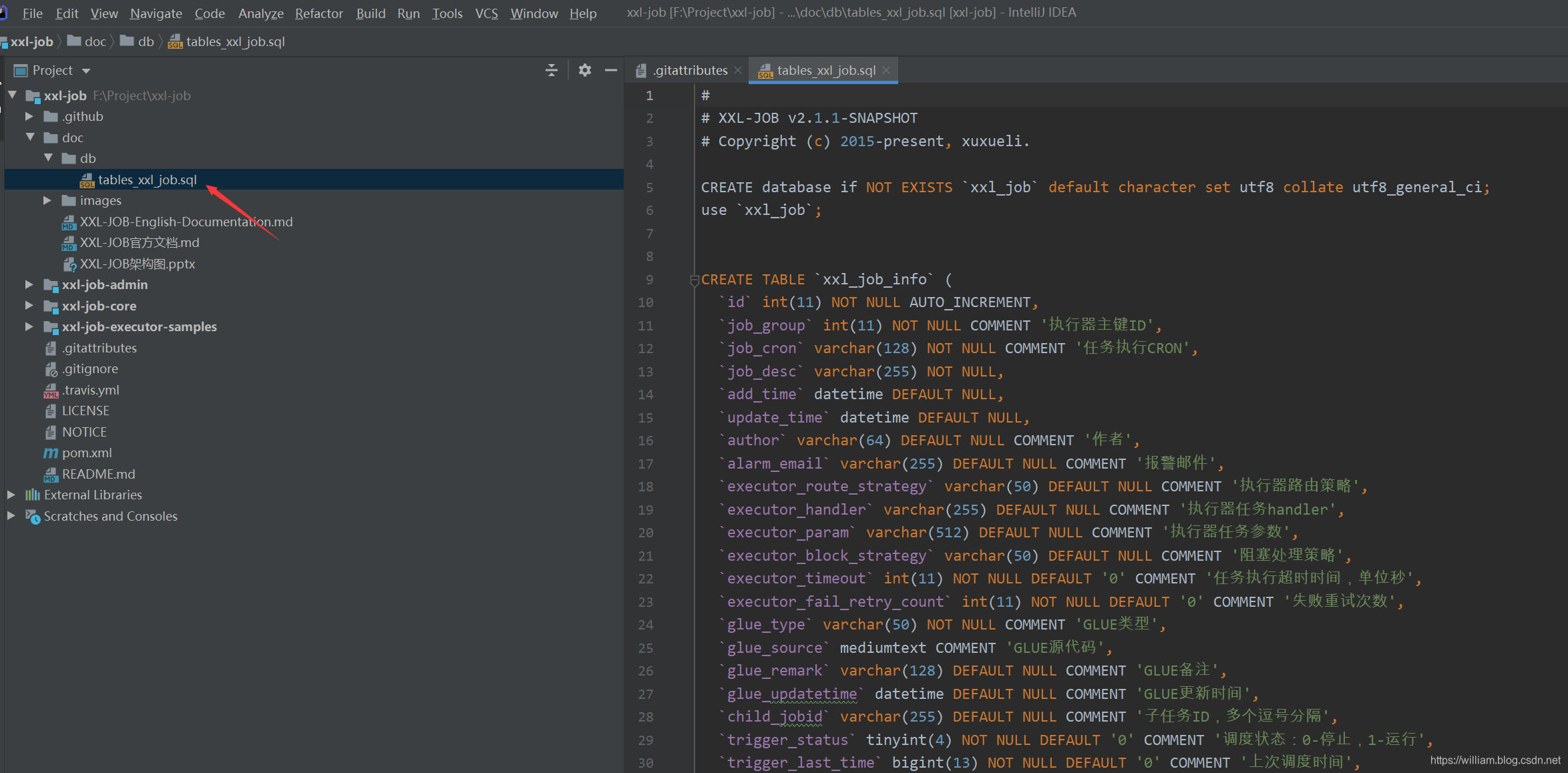Image resolution: width=1568 pixels, height=773 pixels.
Task: Expand the xxl-job-core module
Action: pos(29,306)
